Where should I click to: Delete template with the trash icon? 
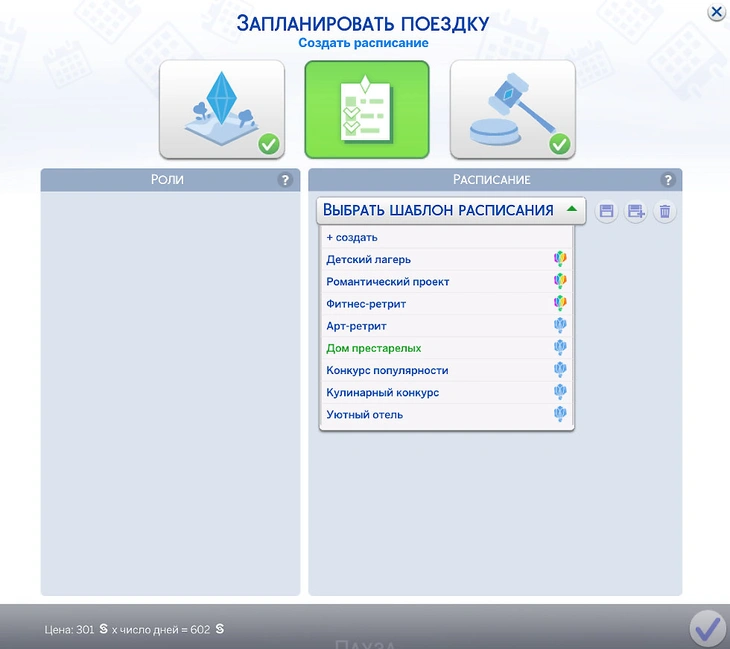coord(665,211)
